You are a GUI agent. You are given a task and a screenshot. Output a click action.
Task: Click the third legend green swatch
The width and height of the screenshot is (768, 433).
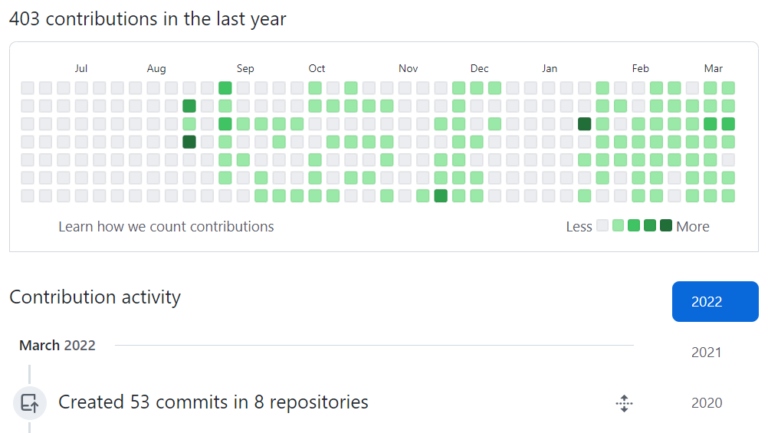(650, 225)
